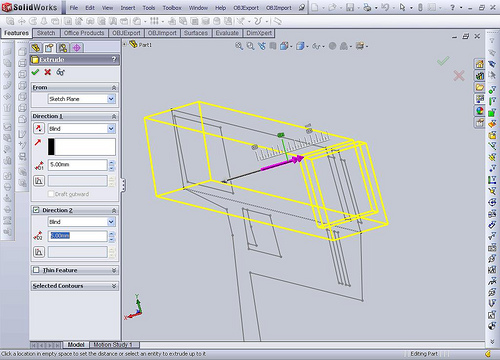Collapse the From section

(114, 87)
